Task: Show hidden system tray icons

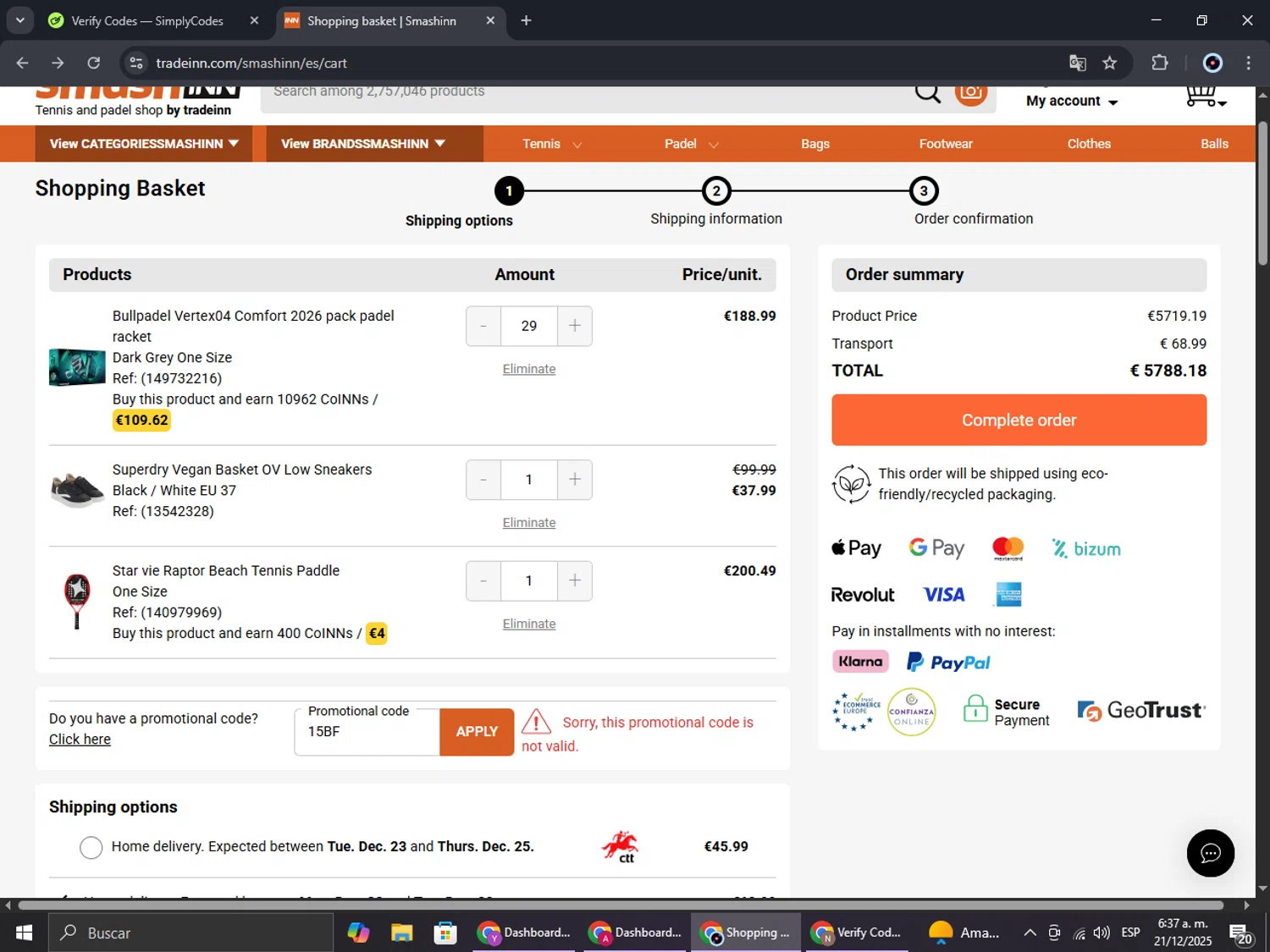Action: point(1030,933)
